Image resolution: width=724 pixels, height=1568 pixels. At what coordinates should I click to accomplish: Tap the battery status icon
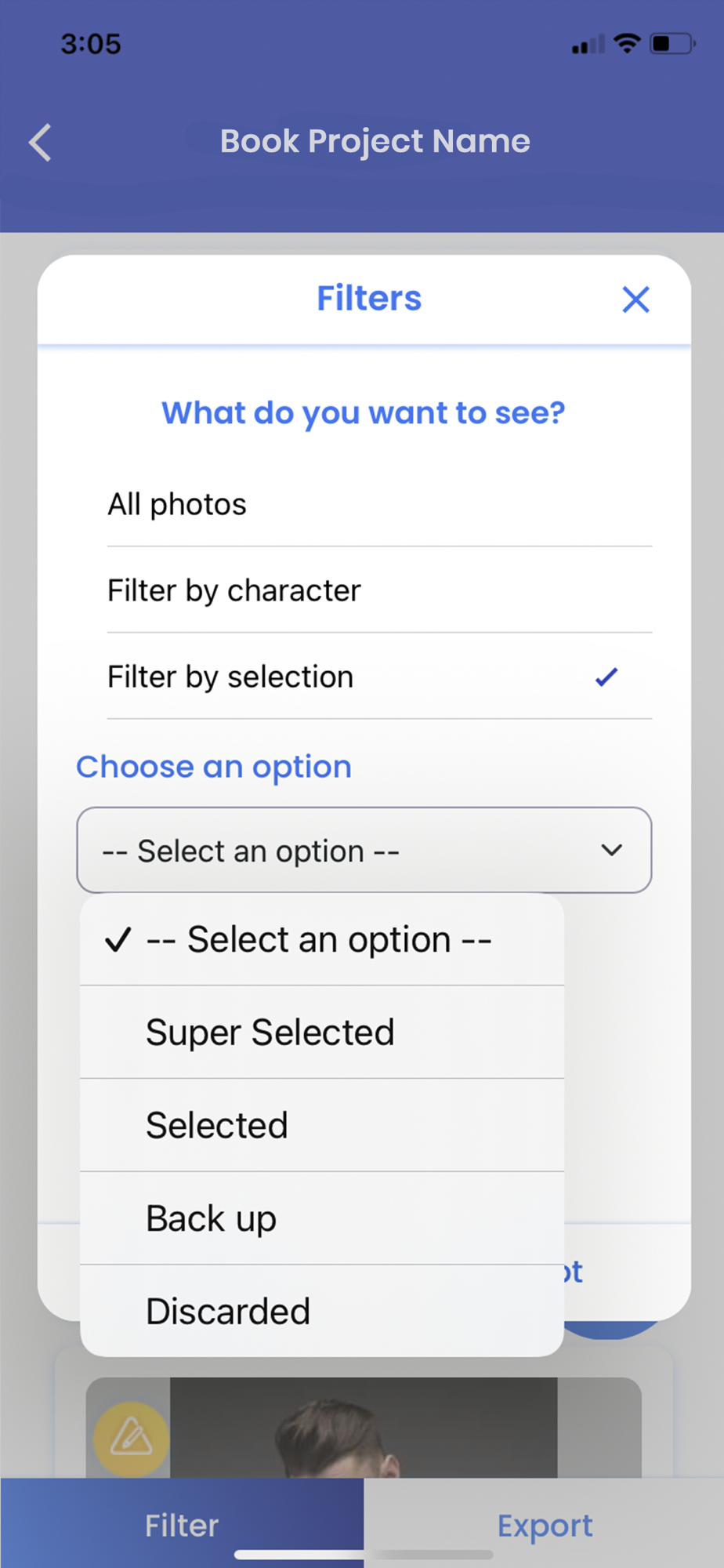point(672,43)
